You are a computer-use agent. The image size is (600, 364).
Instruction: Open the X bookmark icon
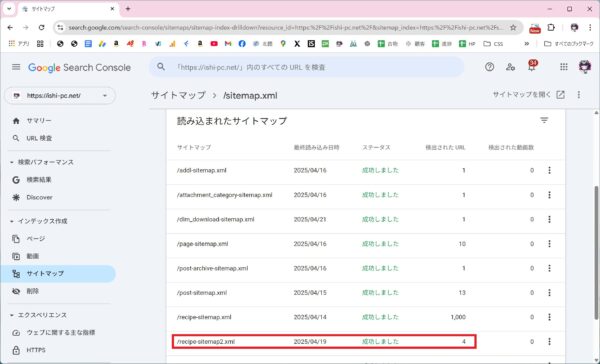point(297,44)
